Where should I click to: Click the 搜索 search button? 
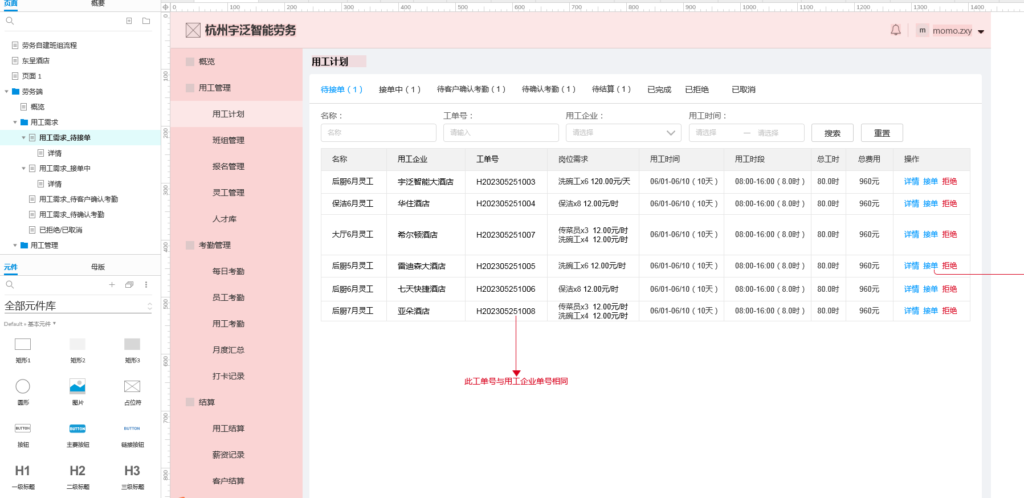tap(832, 132)
